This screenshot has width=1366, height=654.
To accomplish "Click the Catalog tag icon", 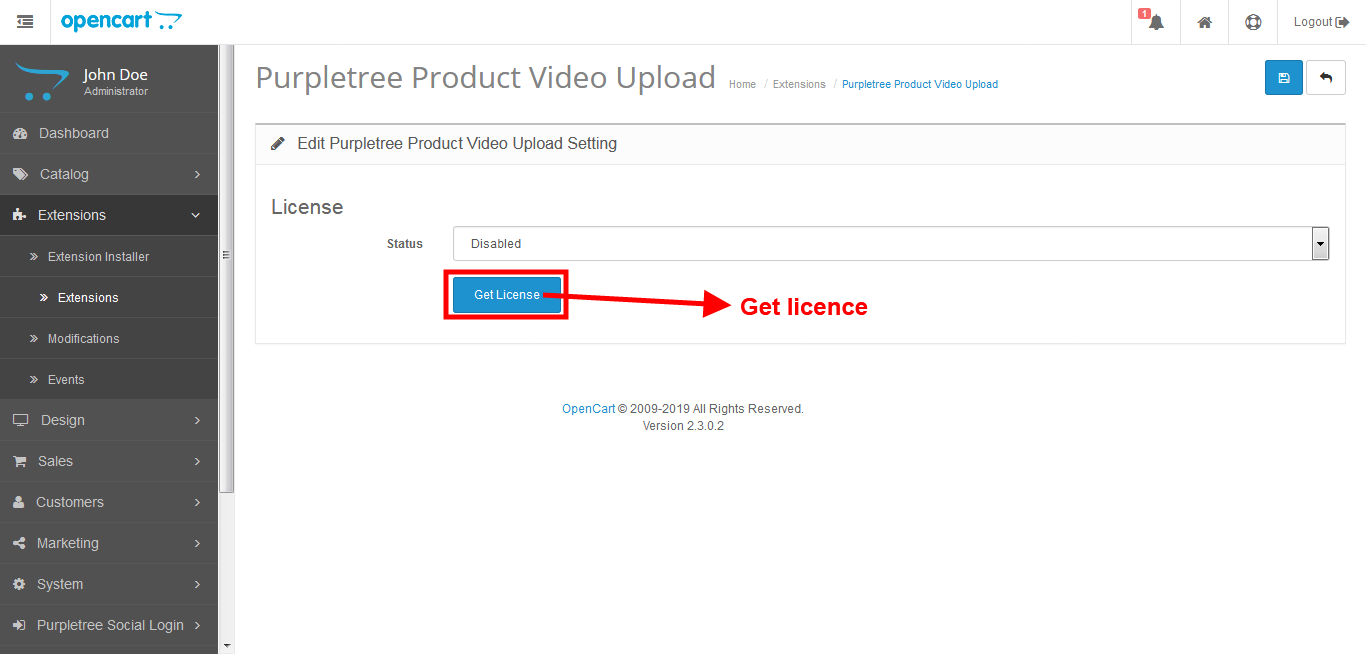I will point(20,174).
